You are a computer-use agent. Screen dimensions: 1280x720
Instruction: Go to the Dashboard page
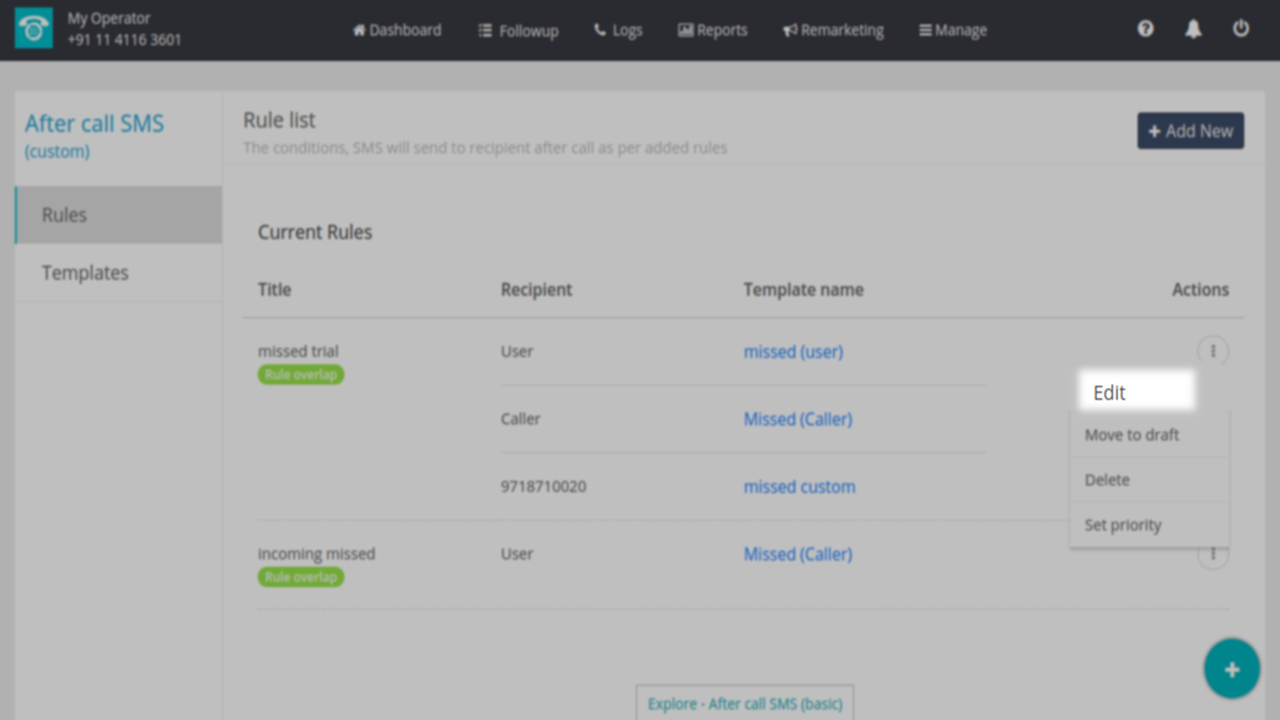click(x=397, y=30)
